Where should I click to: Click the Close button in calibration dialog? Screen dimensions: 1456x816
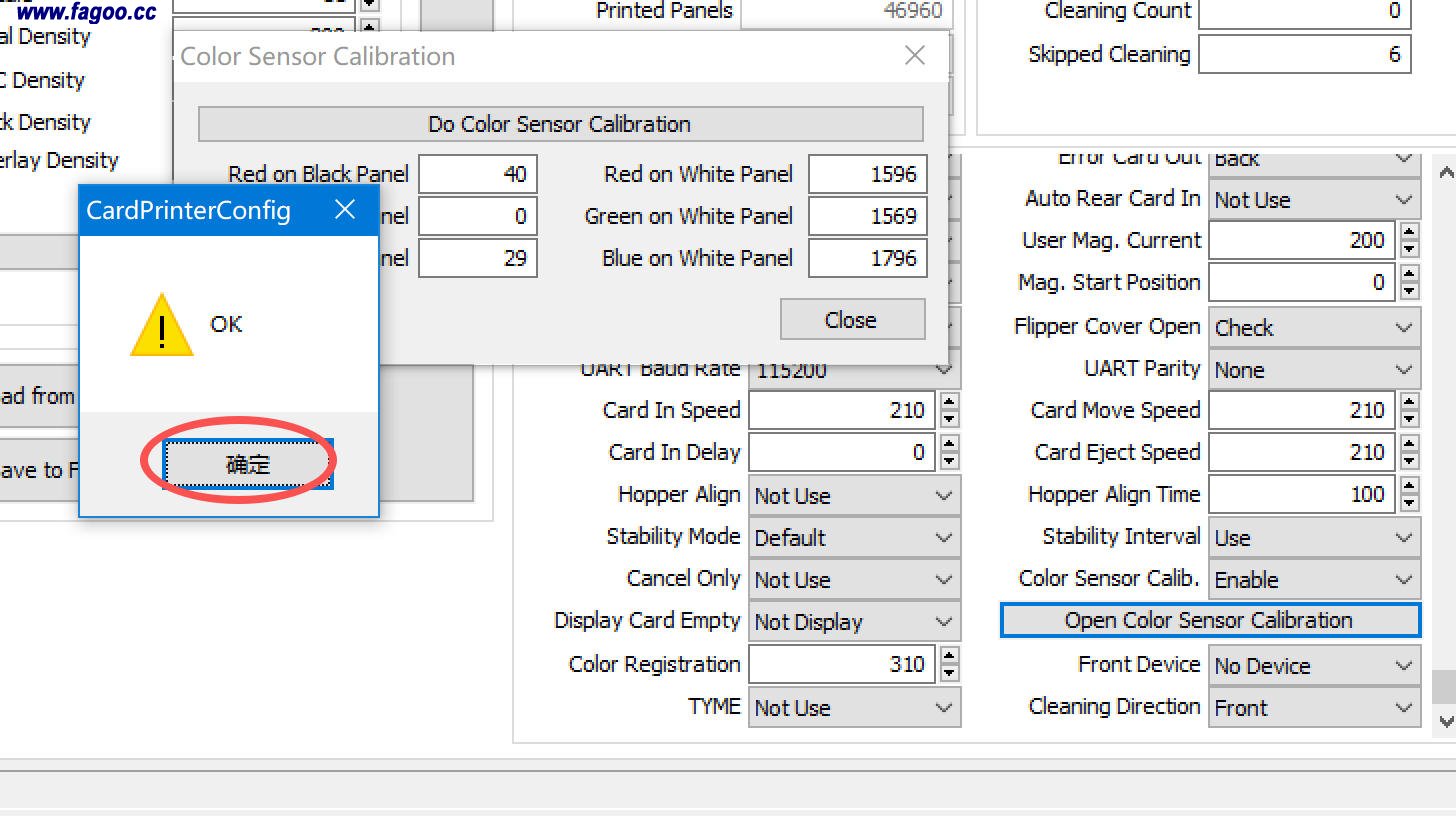851,320
